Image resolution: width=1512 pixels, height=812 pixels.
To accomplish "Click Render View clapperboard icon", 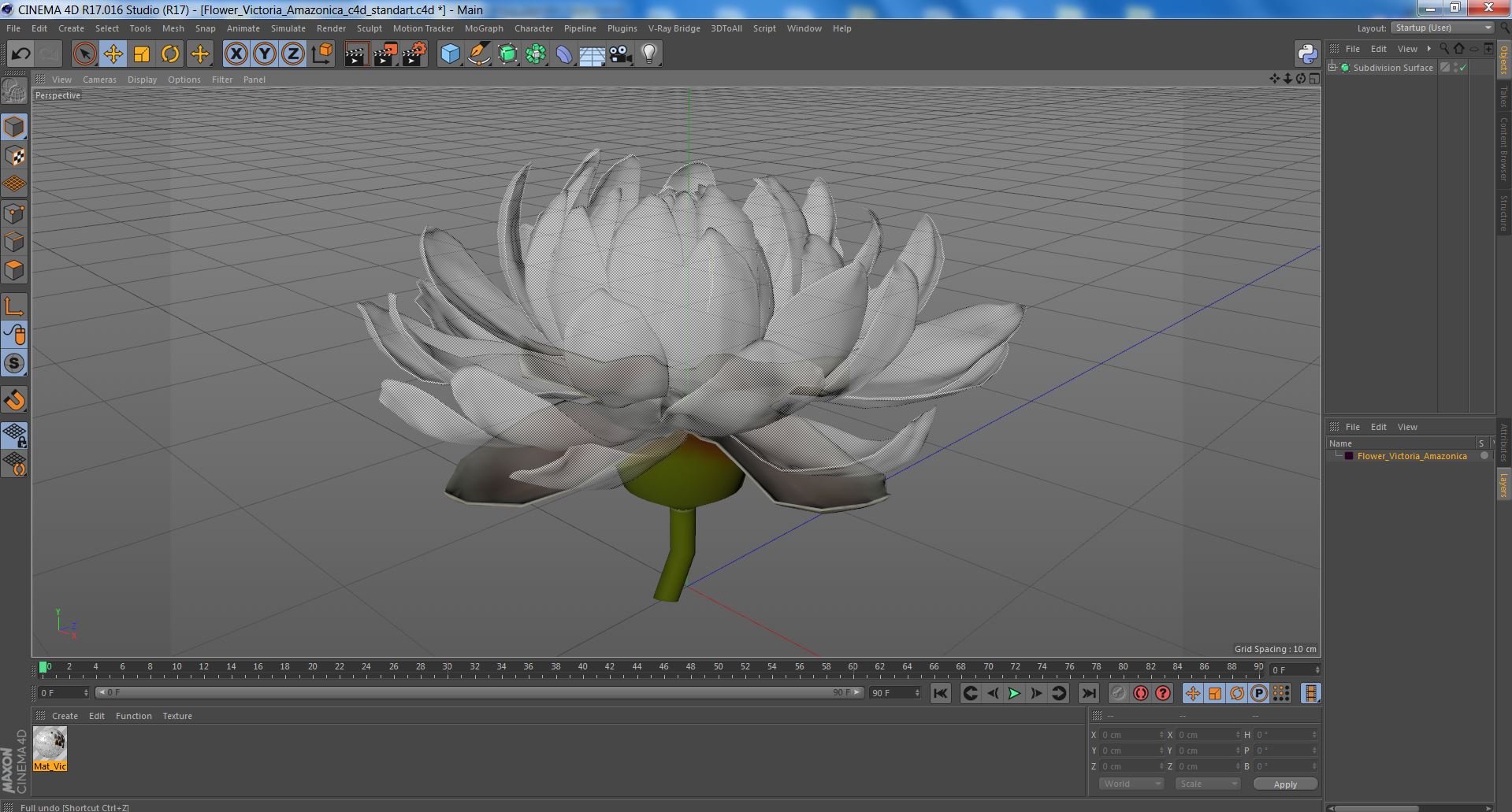I will 356,54.
